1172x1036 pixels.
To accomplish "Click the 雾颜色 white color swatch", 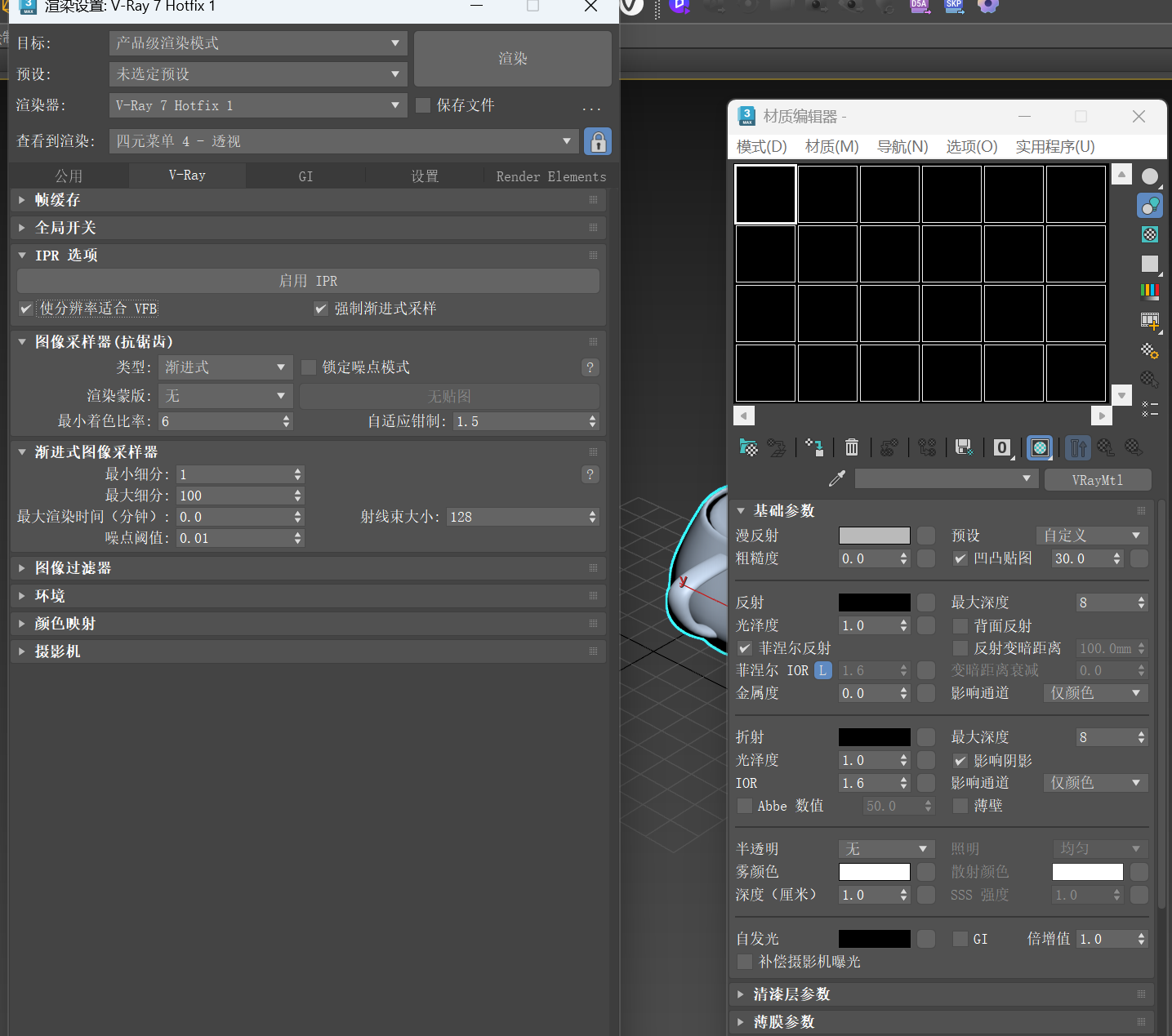I will pos(875,872).
